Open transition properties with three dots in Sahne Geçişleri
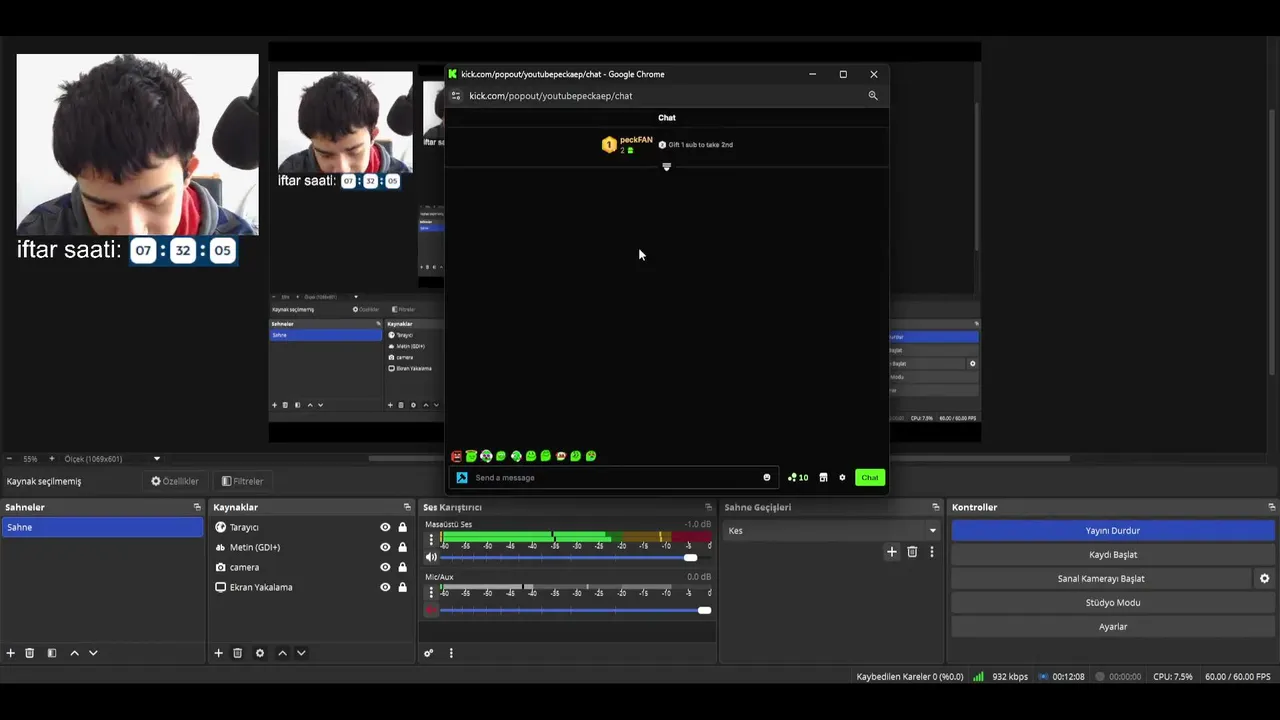Screen dimensions: 1280x720 [932, 551]
